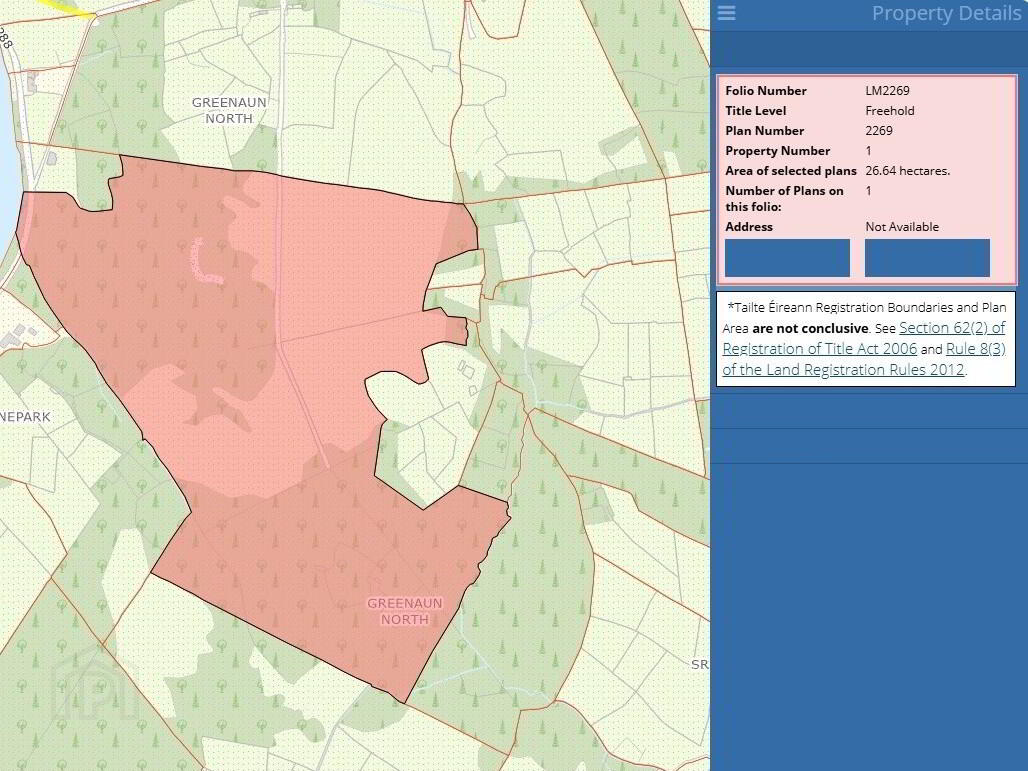Select the GREENAUN NORTH label inside the red parcel
1028x771 pixels.
tap(404, 611)
